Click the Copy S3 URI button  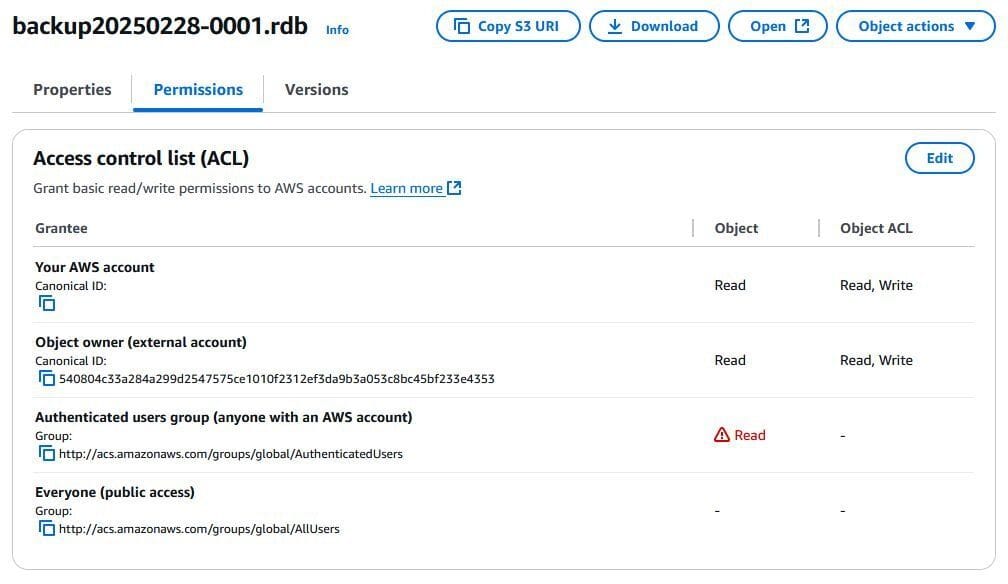(x=510, y=25)
